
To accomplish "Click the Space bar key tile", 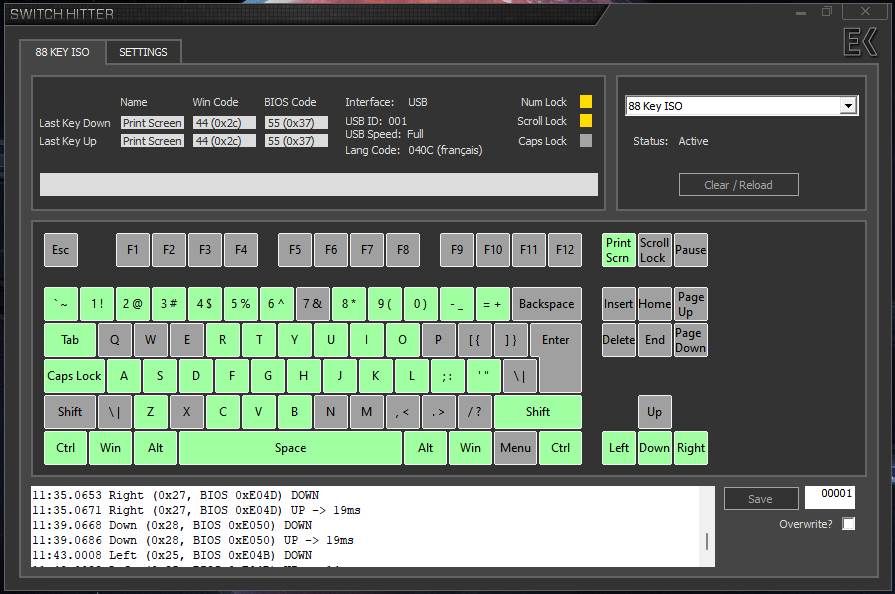I will click(291, 448).
